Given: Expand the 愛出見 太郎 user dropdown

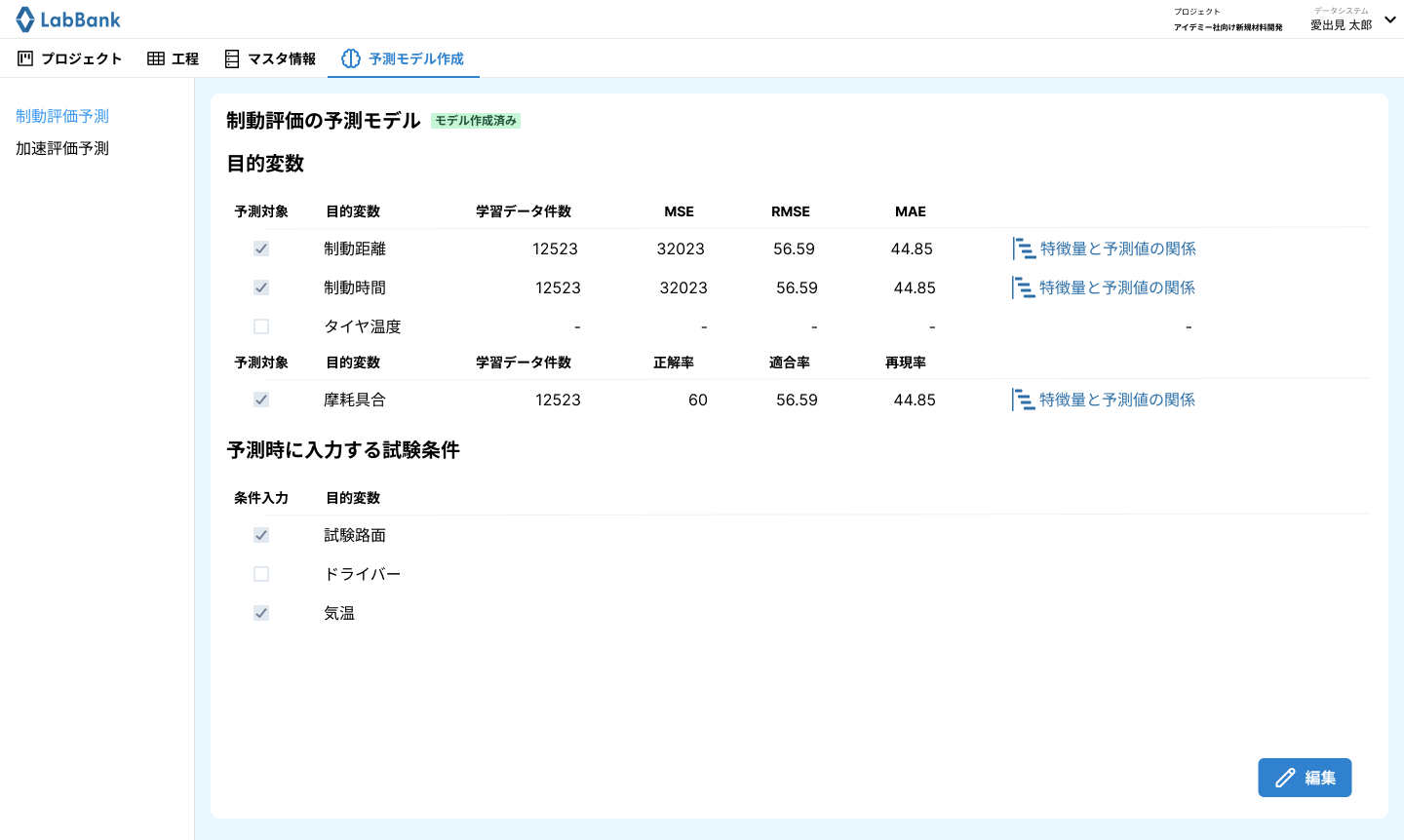Looking at the screenshot, I should coord(1390,19).
